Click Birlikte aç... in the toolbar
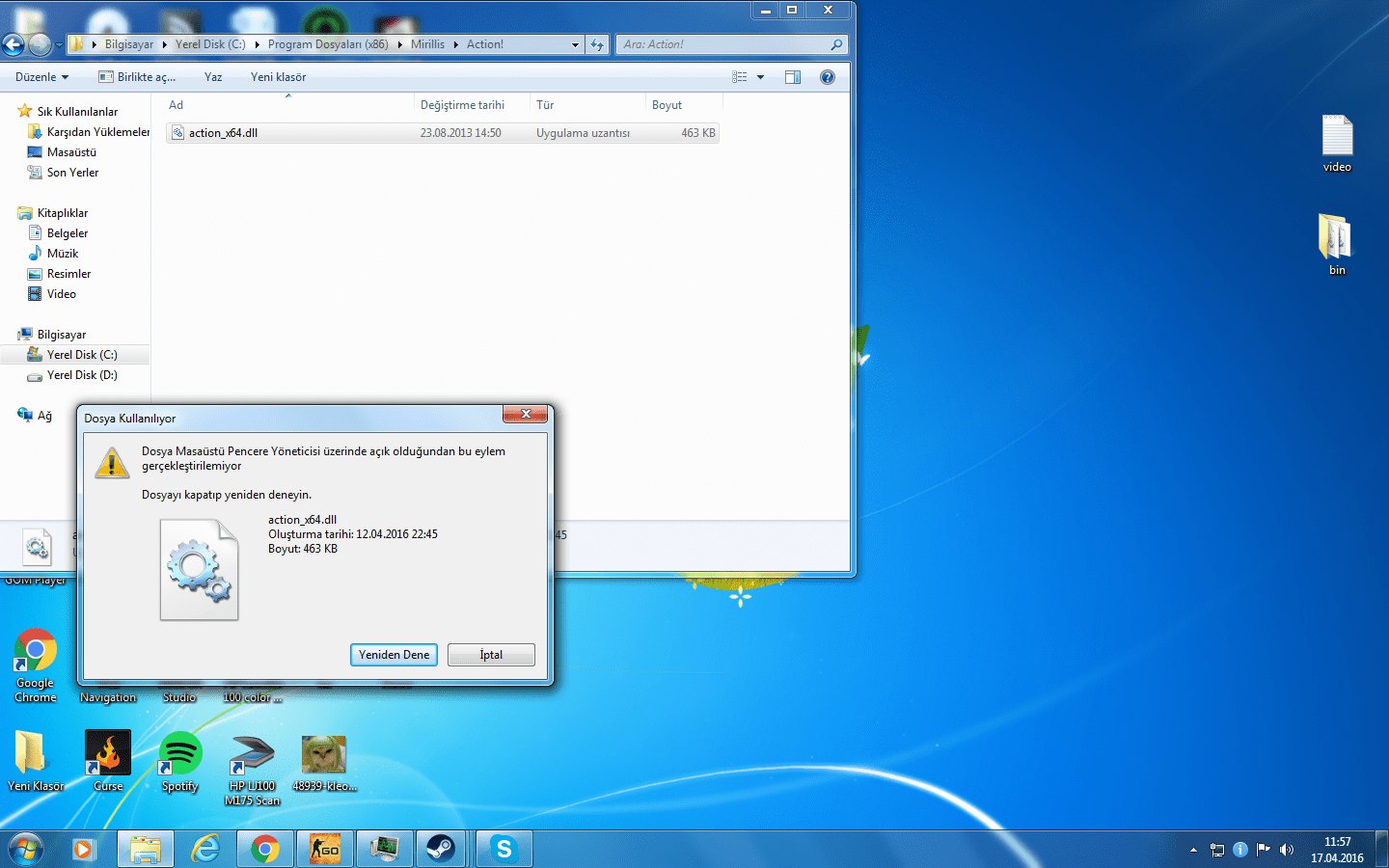This screenshot has width=1389, height=868. (x=137, y=77)
